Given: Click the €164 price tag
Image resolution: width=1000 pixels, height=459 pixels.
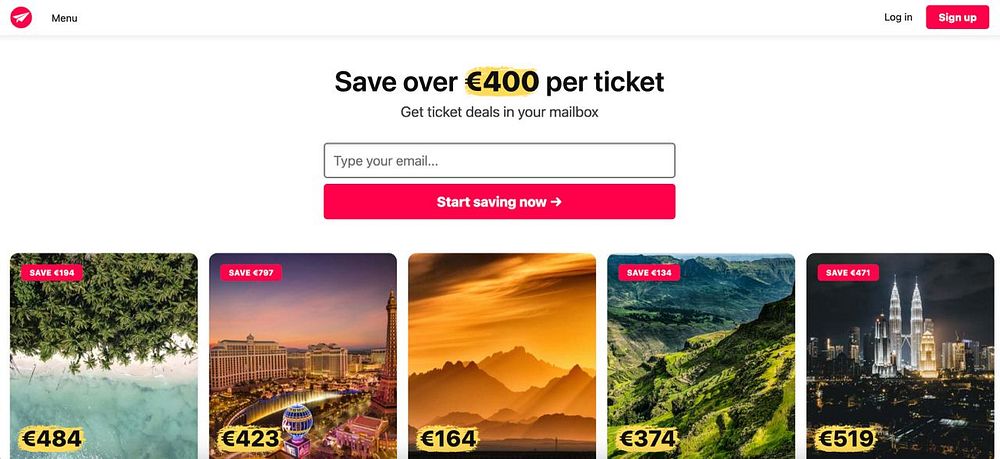Looking at the screenshot, I should (447, 438).
